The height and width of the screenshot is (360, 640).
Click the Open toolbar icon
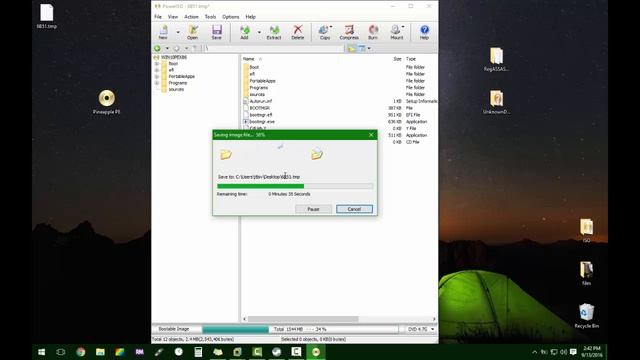192,32
